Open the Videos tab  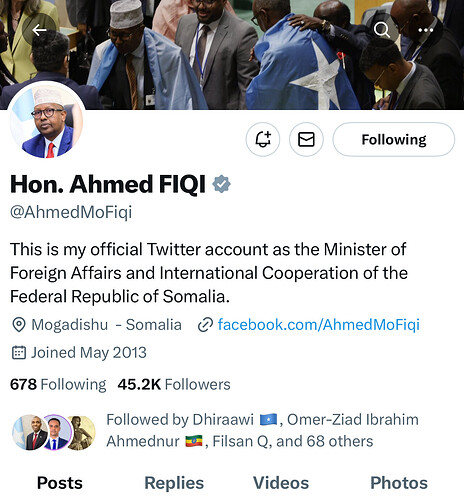[x=281, y=483]
